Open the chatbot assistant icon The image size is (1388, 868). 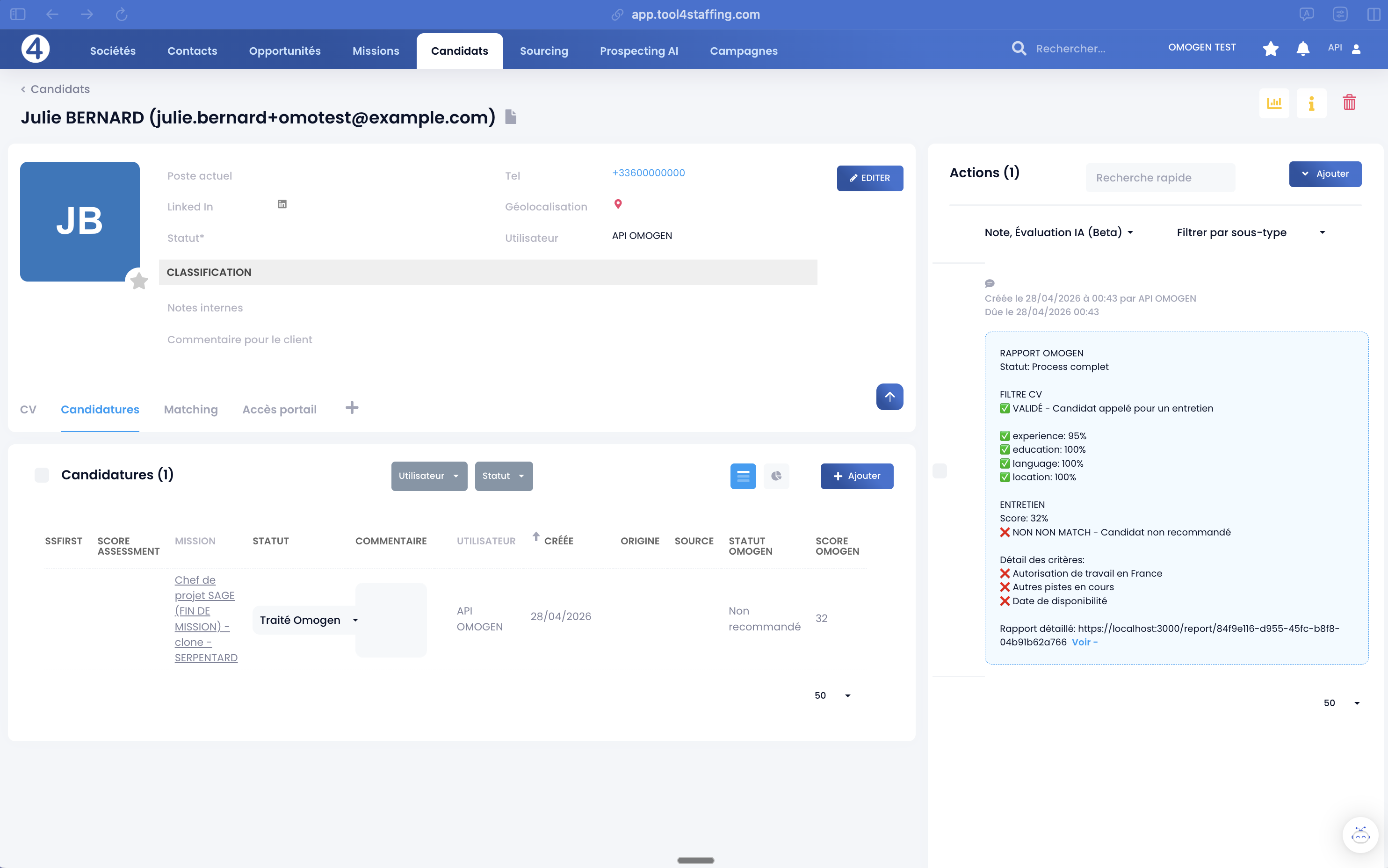click(1360, 835)
